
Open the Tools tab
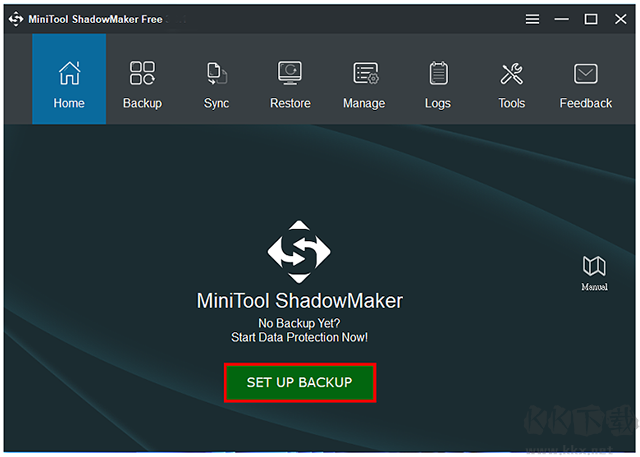click(x=511, y=79)
